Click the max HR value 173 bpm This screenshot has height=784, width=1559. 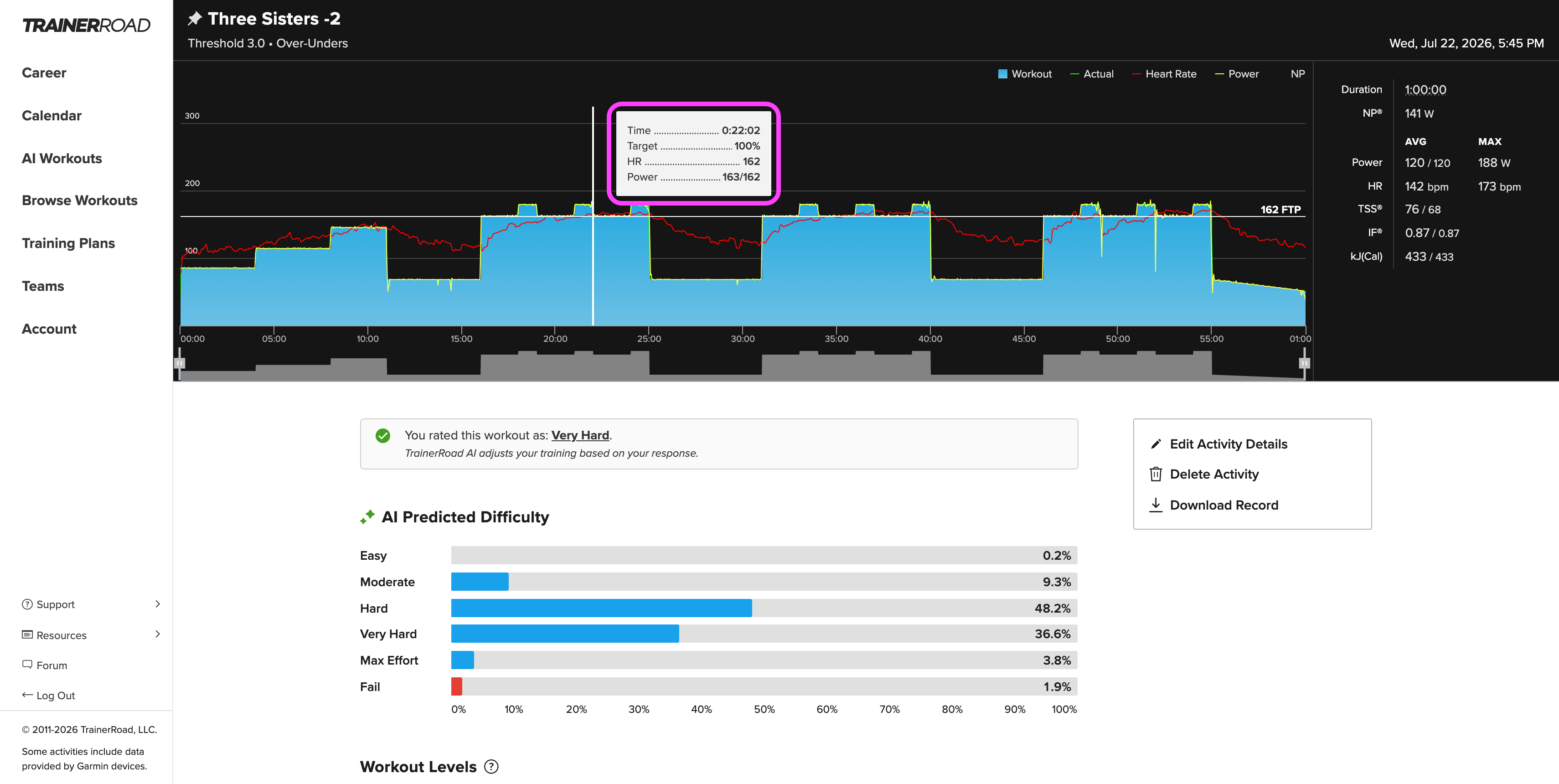pos(1499,187)
